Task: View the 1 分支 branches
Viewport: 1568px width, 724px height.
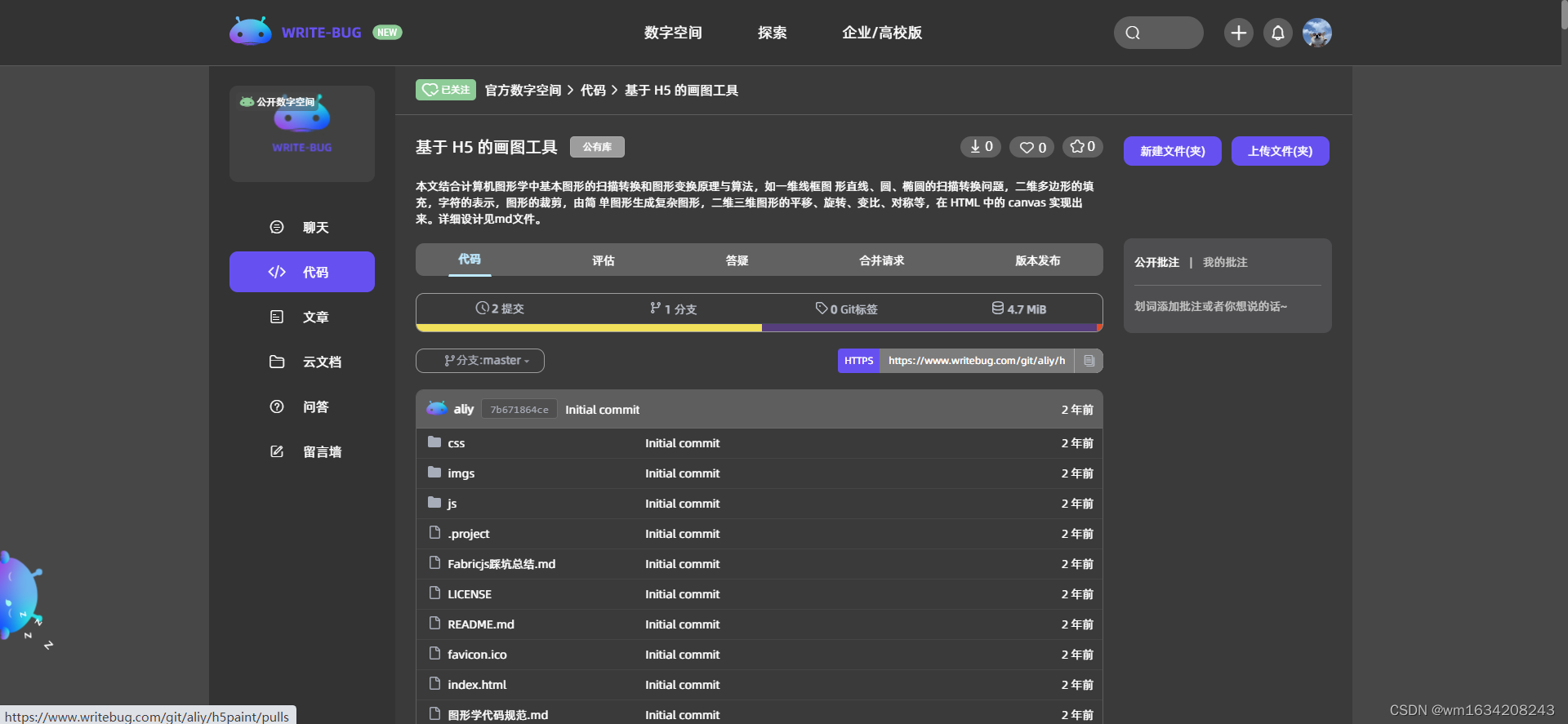Action: tap(673, 309)
